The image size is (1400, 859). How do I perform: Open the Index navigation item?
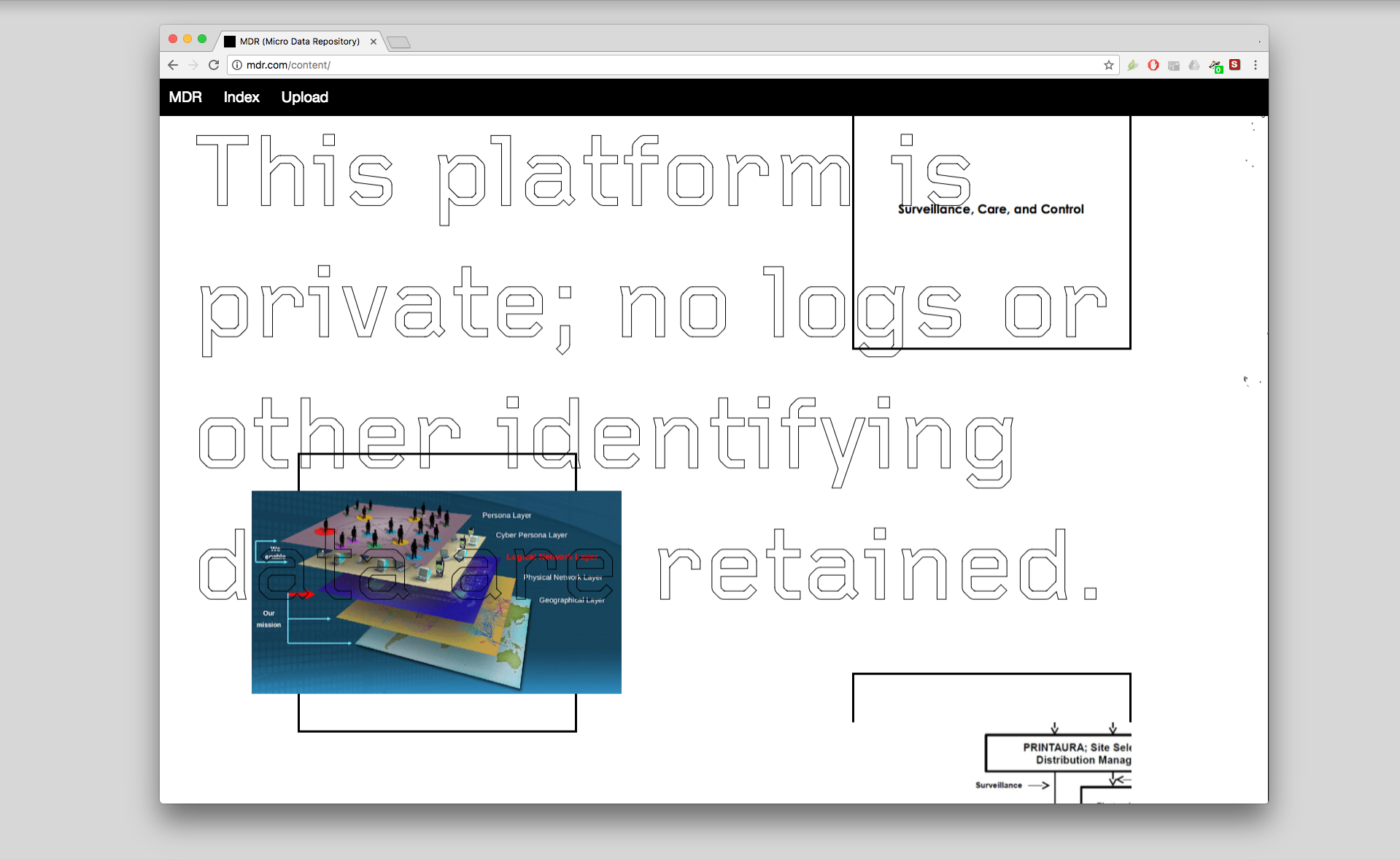point(241,97)
